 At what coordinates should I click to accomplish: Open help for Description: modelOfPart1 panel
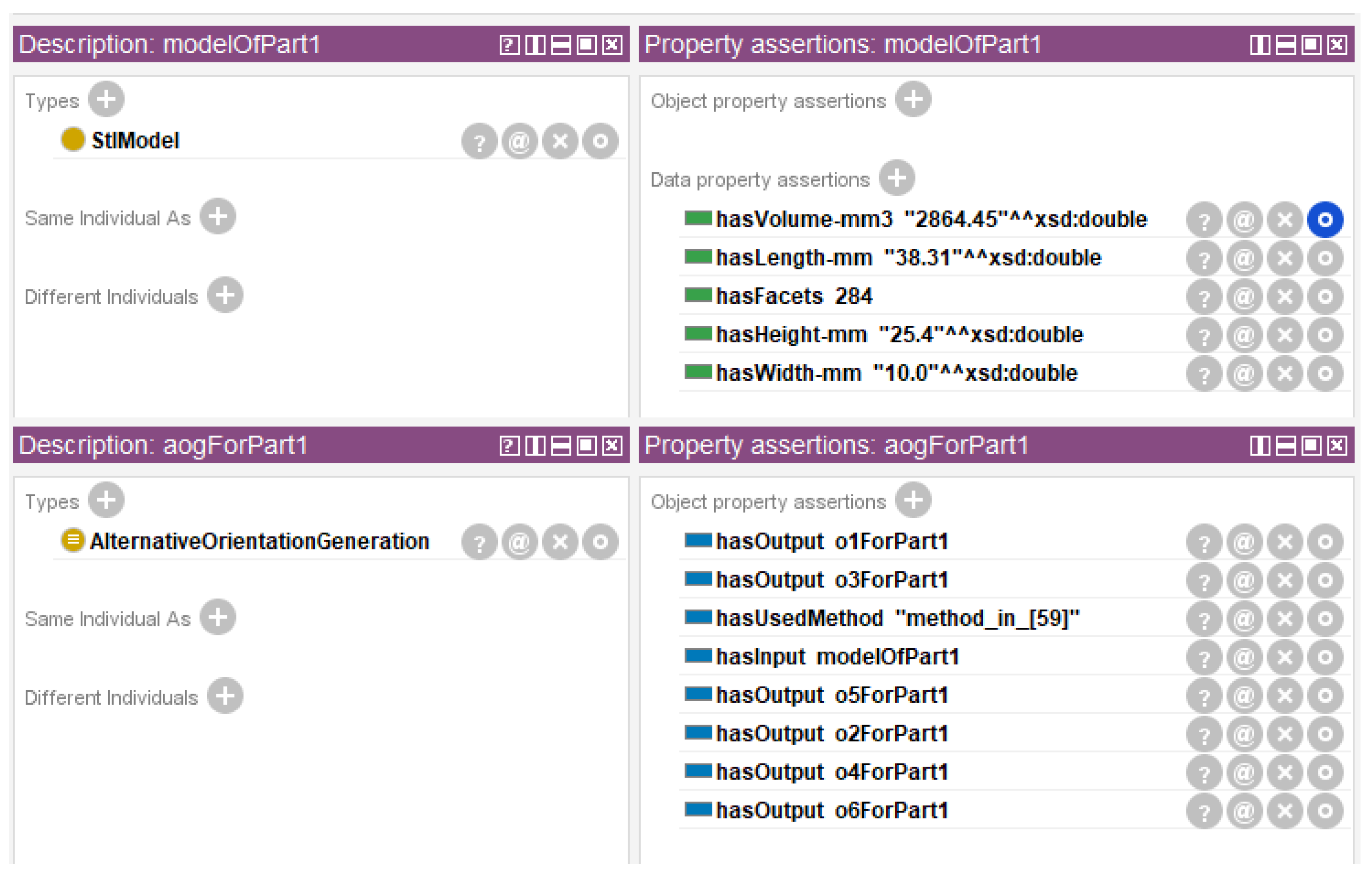pos(509,44)
